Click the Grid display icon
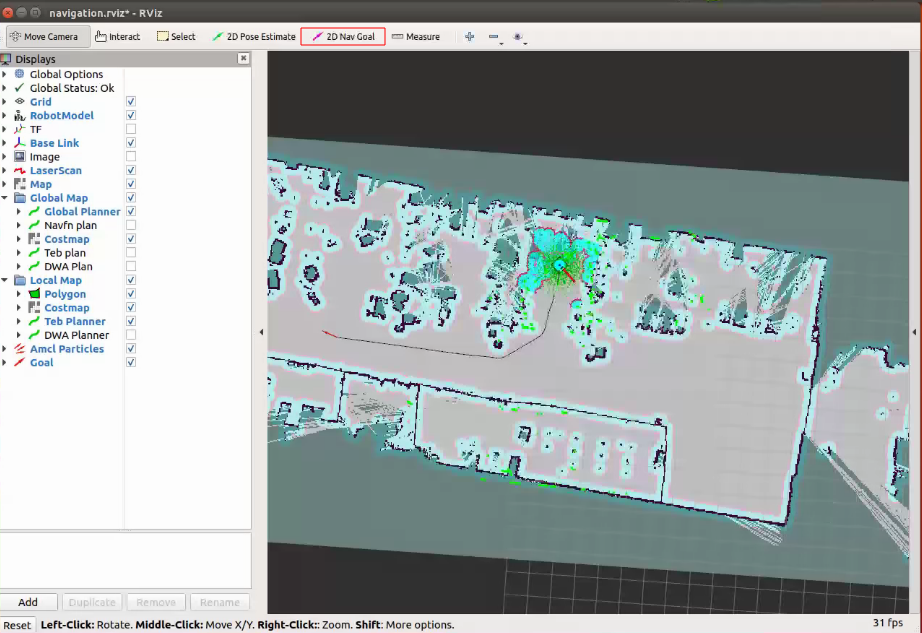The image size is (922, 633). coord(19,102)
